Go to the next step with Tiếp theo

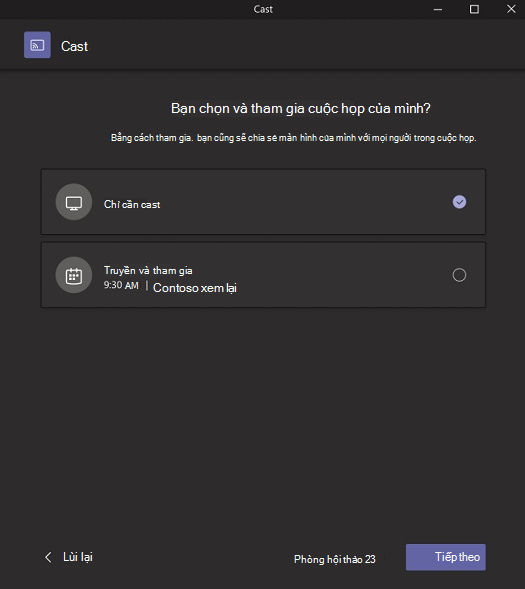click(x=445, y=557)
